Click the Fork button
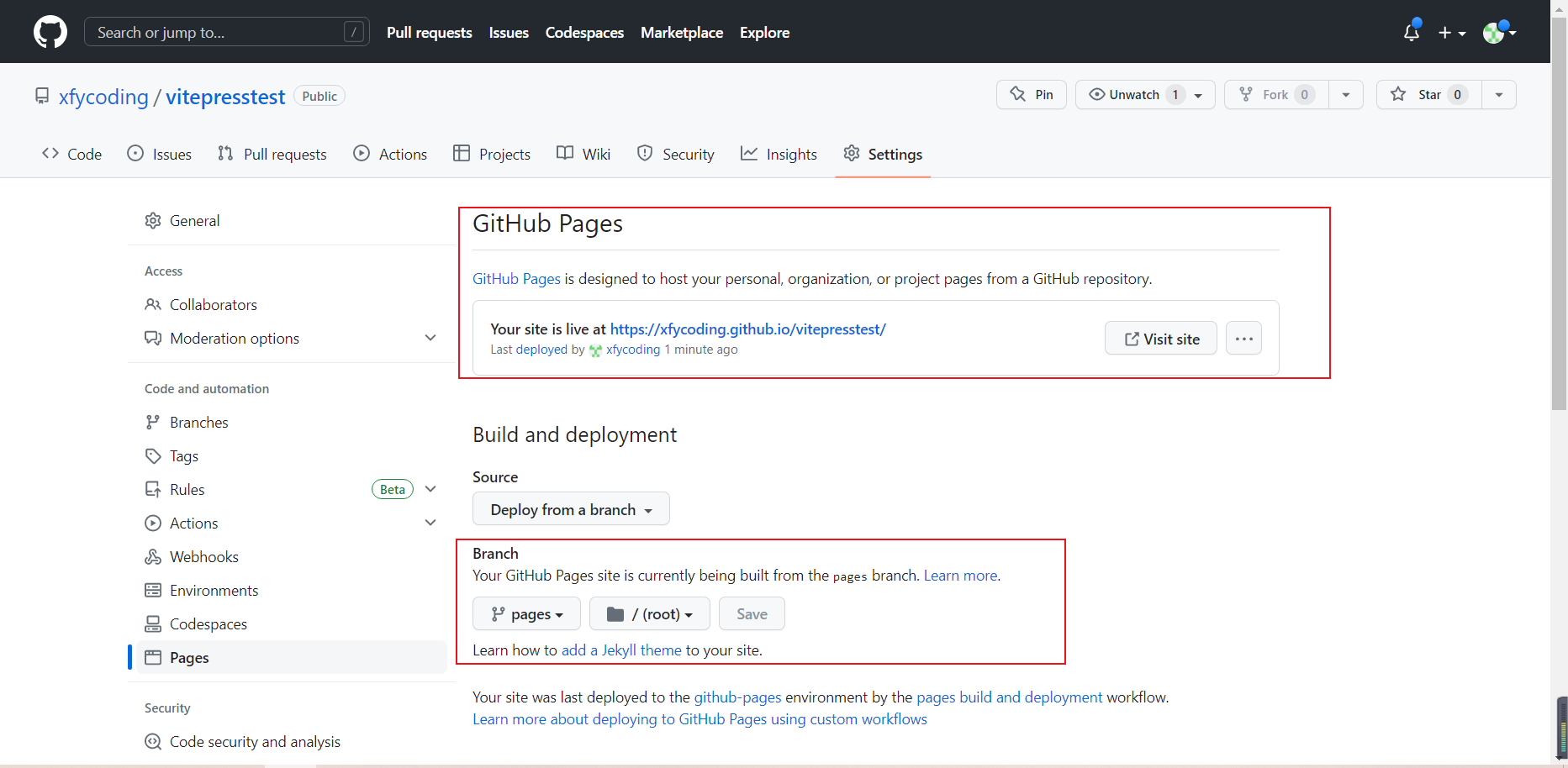 pyautogui.click(x=1276, y=95)
